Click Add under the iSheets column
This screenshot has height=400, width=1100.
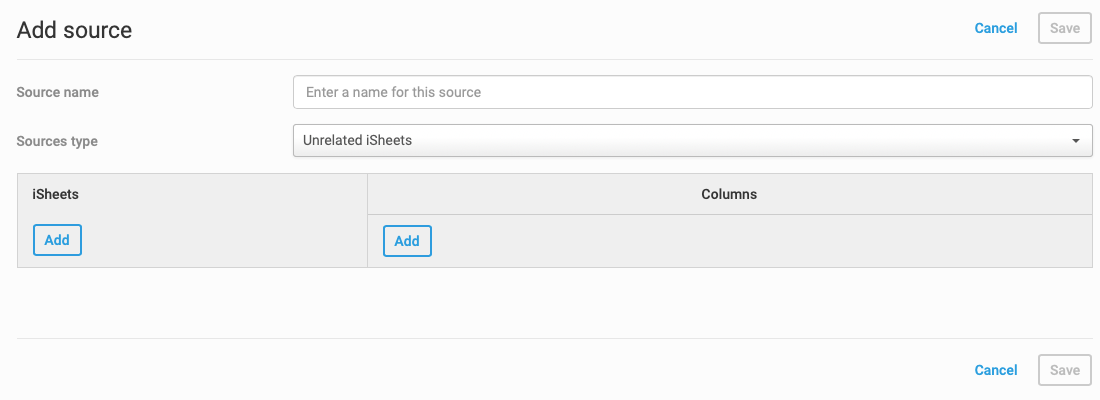tap(57, 240)
